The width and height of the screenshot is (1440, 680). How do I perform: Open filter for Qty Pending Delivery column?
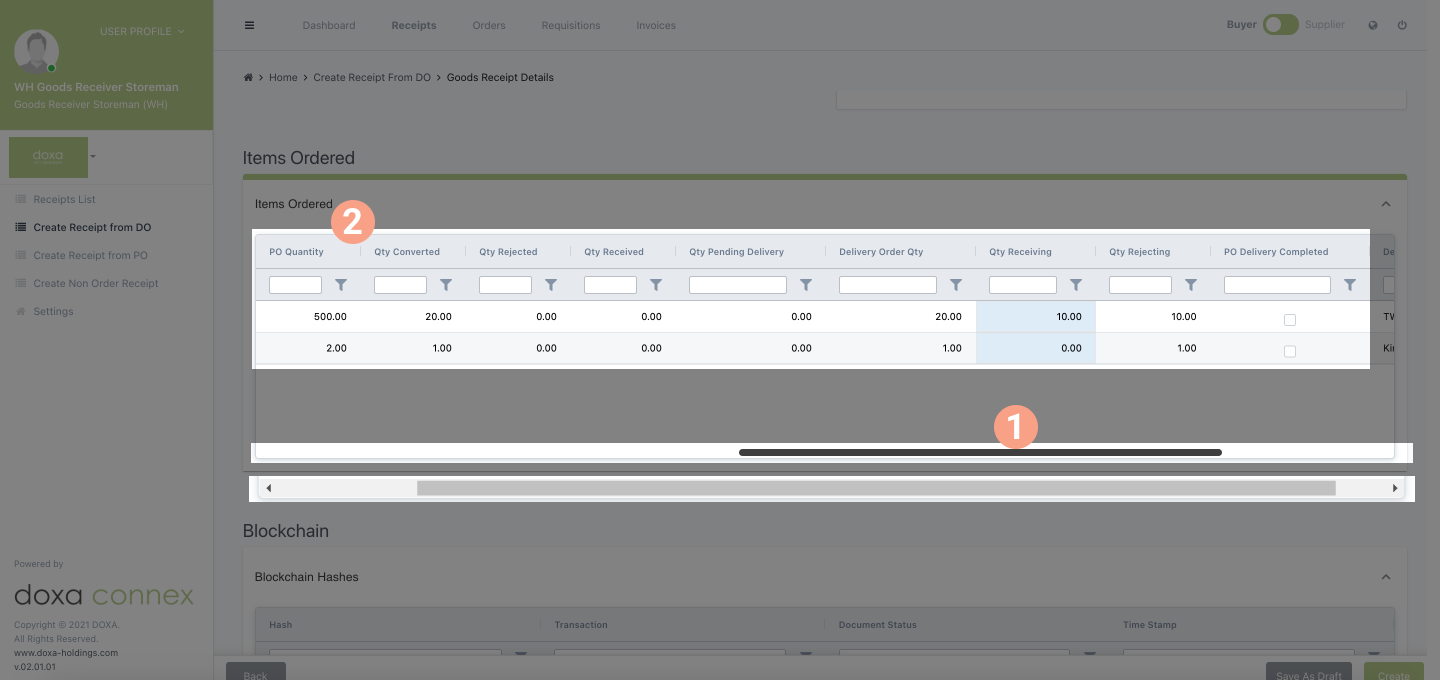click(x=806, y=285)
